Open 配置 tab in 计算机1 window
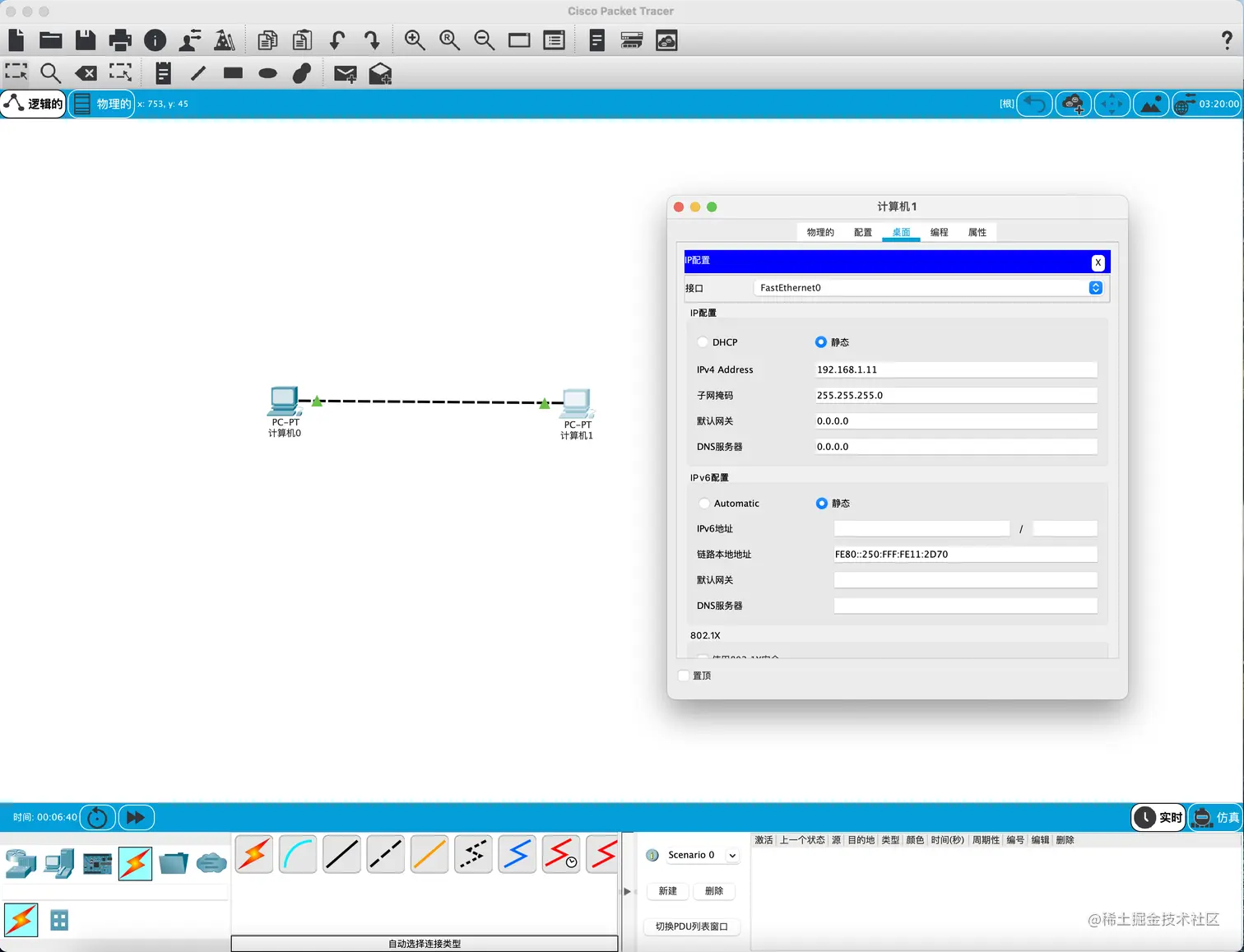1244x952 pixels. [x=863, y=233]
